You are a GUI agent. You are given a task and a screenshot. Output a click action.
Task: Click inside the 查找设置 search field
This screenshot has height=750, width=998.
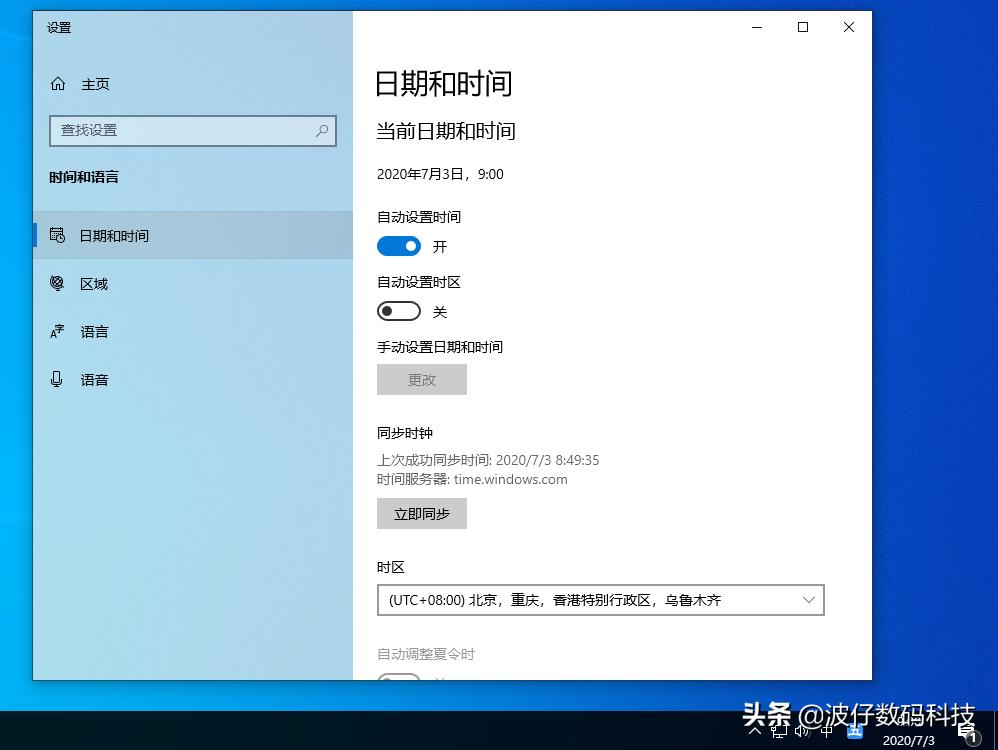pos(180,131)
